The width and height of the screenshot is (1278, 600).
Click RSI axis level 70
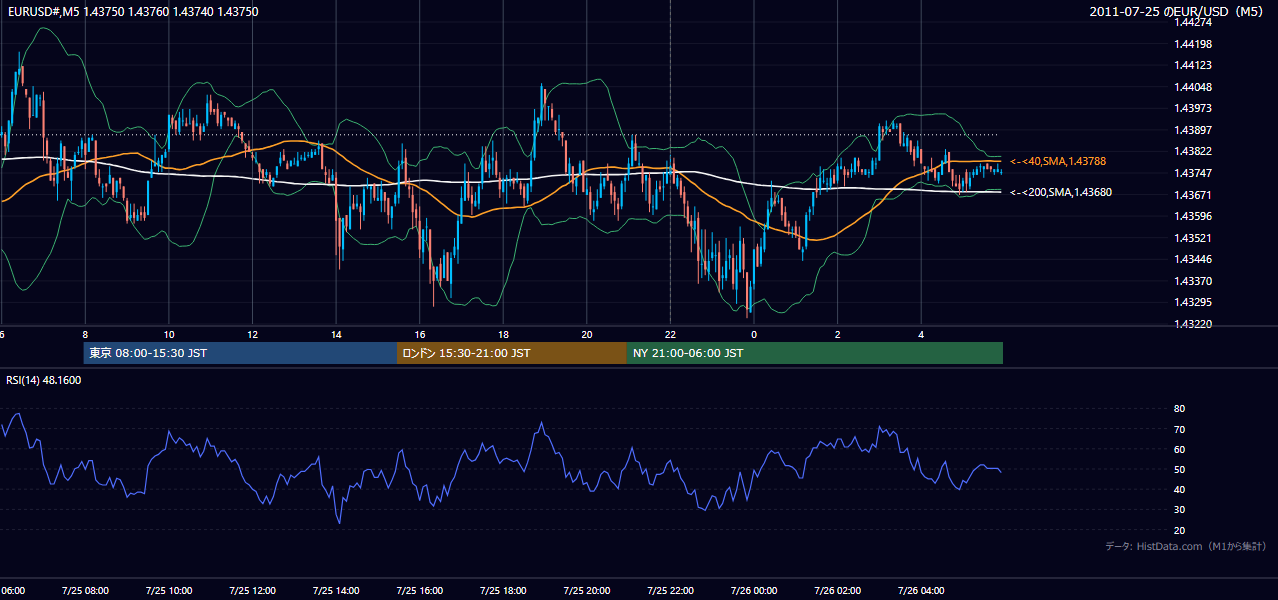[x=1179, y=429]
